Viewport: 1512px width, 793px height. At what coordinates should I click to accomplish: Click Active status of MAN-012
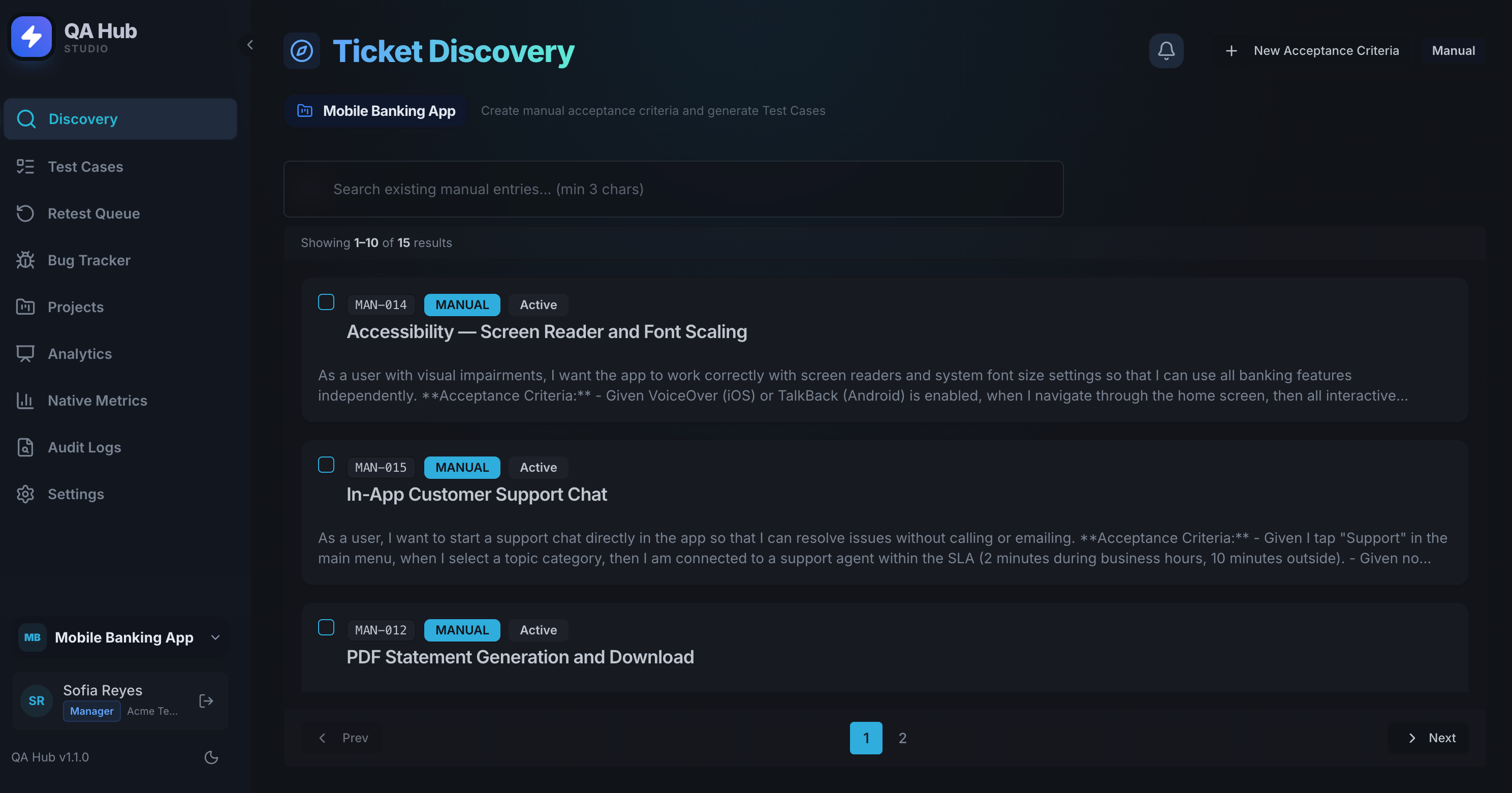click(x=538, y=630)
